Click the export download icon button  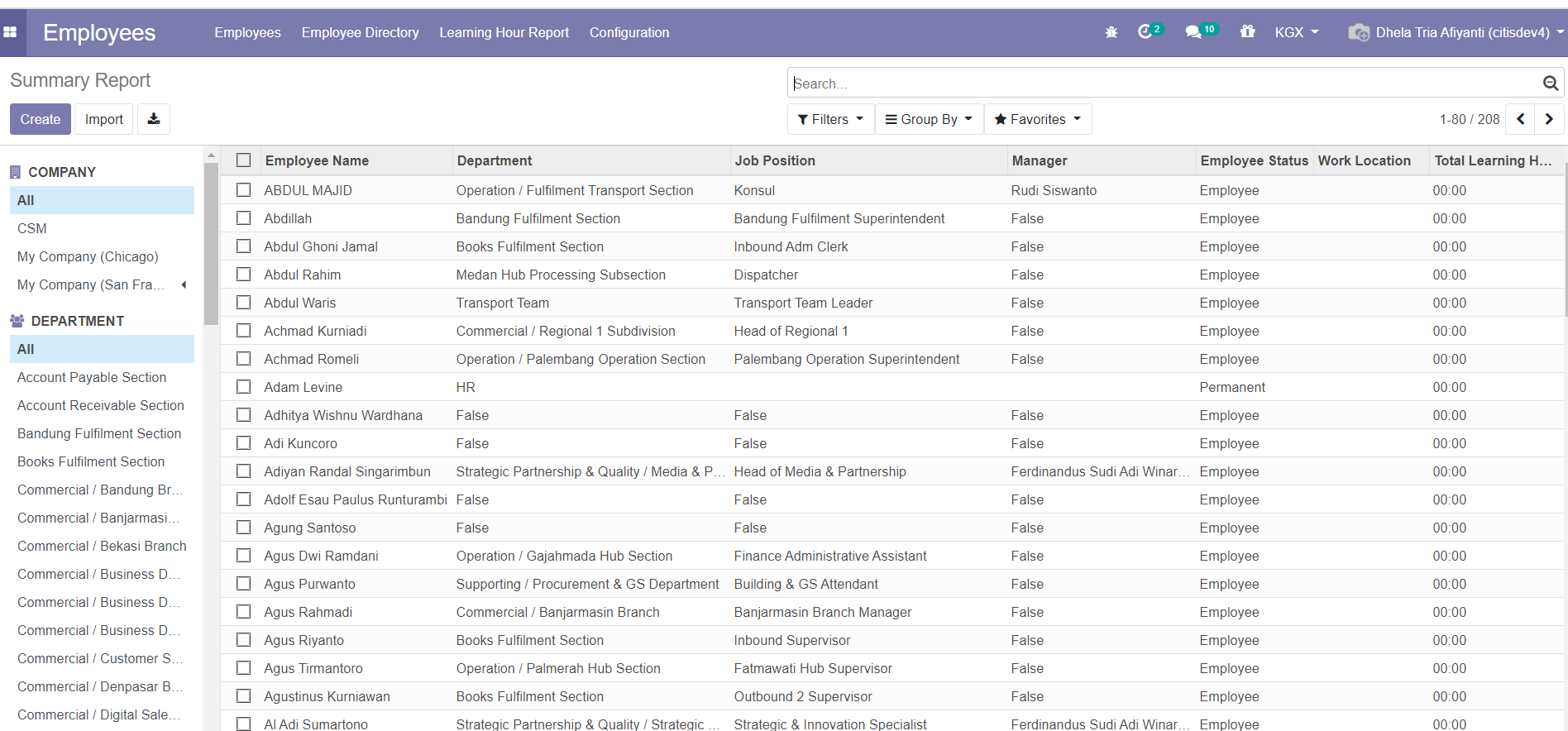pos(154,119)
